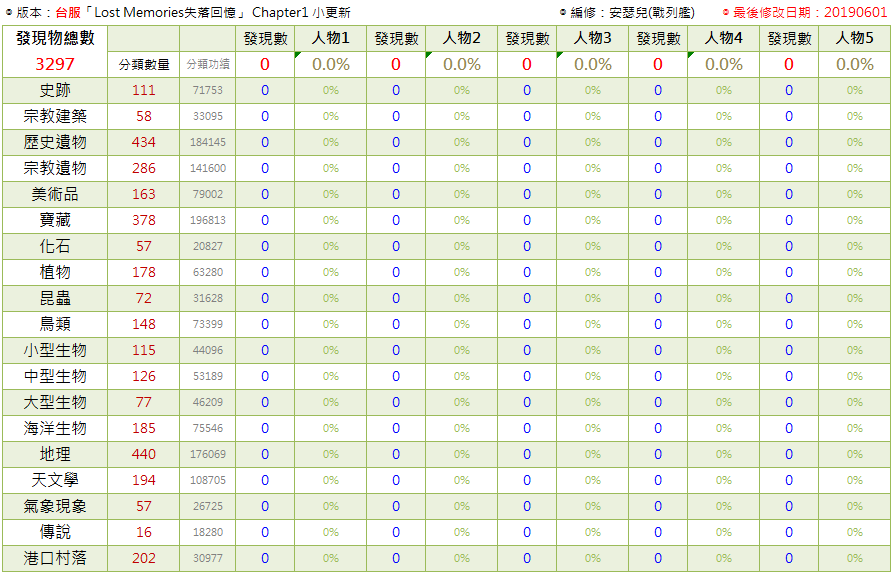Select the 地理 category row label

(55, 454)
